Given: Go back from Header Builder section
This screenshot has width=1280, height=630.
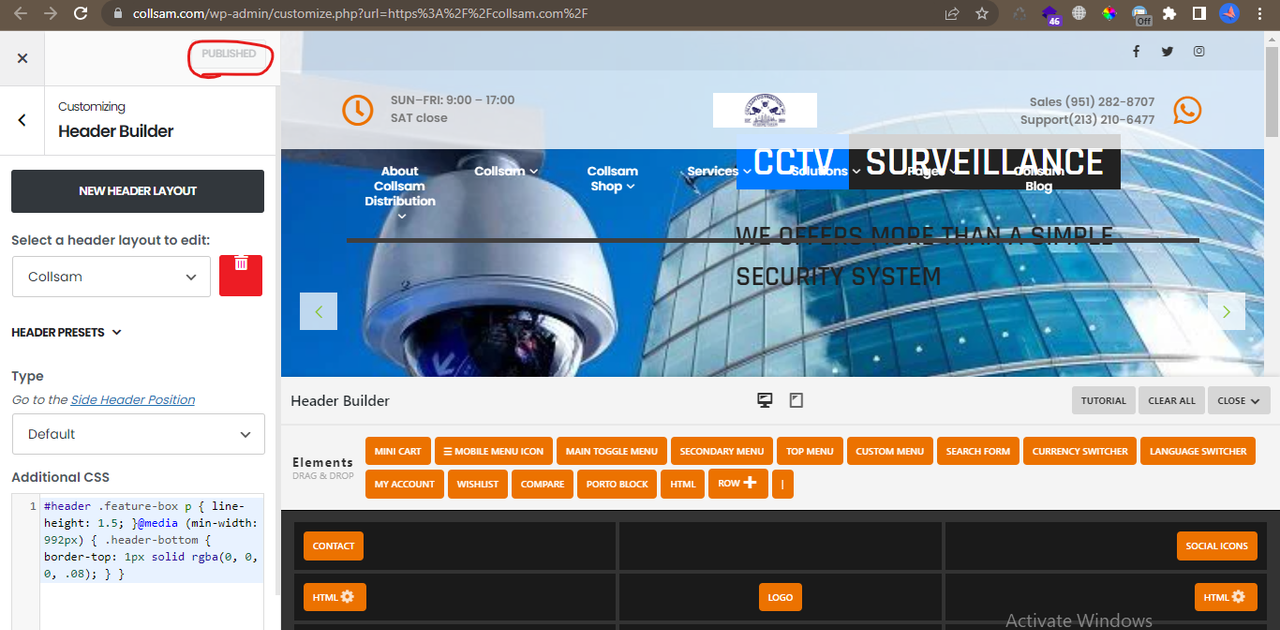Looking at the screenshot, I should [x=22, y=120].
